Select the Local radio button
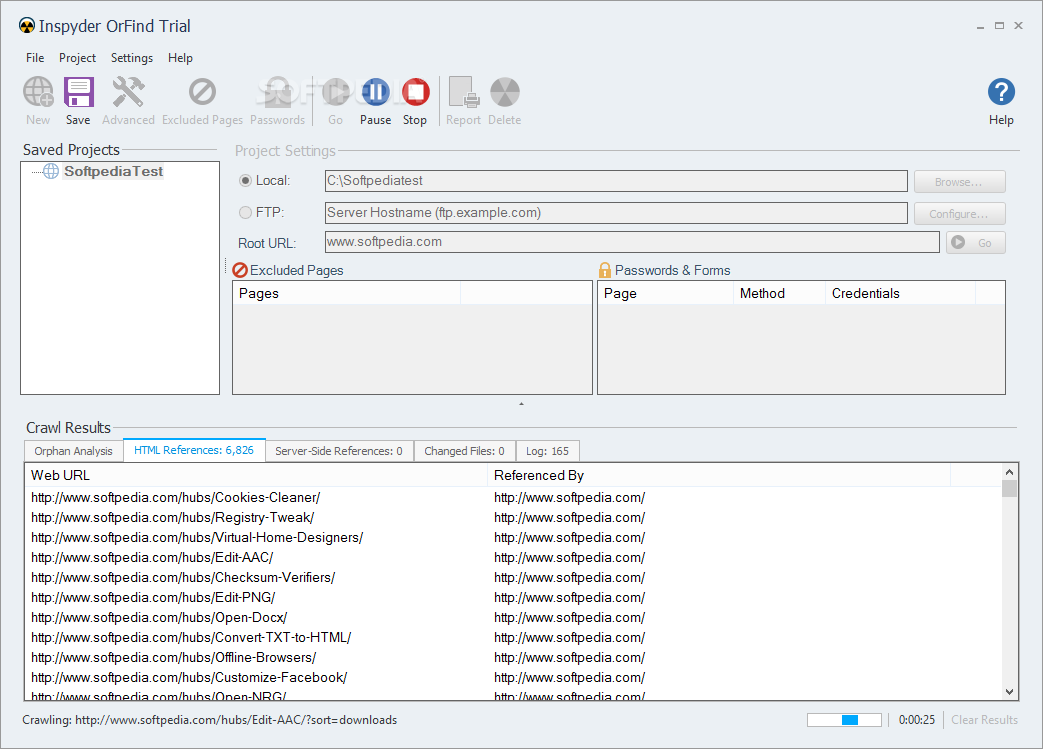This screenshot has width=1043, height=749. (x=245, y=181)
